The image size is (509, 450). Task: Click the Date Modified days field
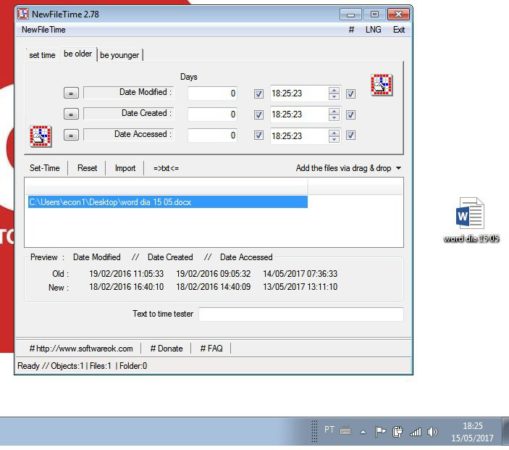coord(213,93)
